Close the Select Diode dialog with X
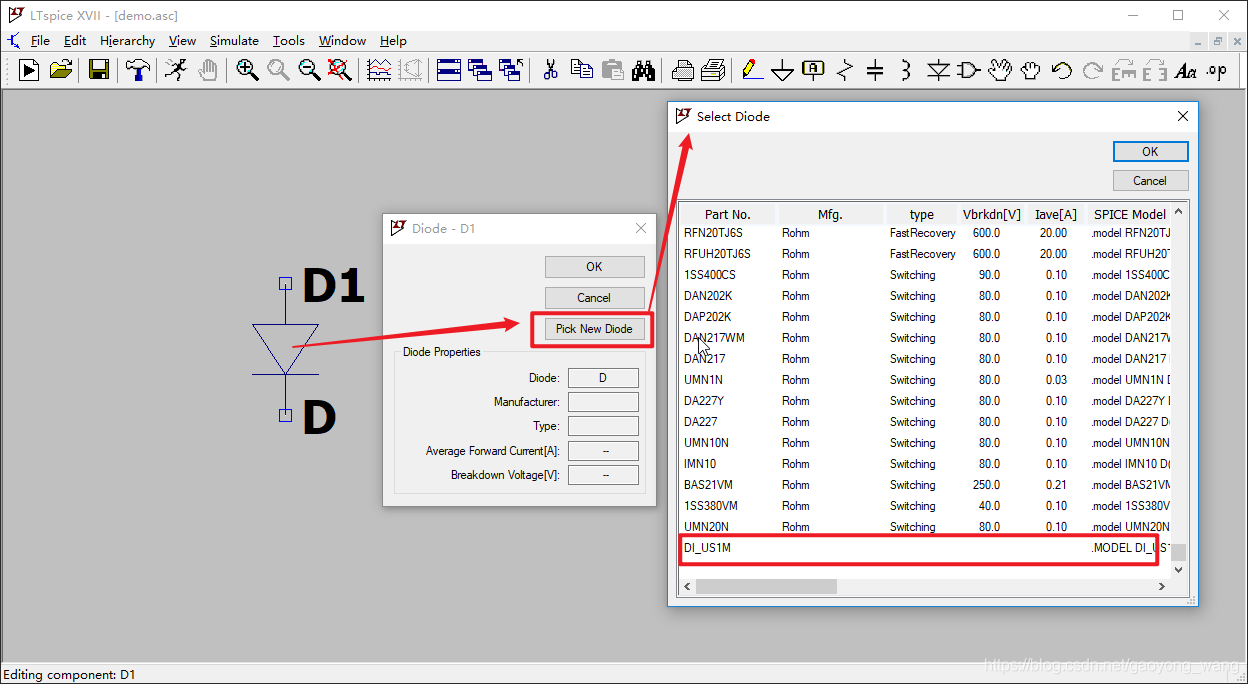Image resolution: width=1248 pixels, height=684 pixels. coord(1182,116)
